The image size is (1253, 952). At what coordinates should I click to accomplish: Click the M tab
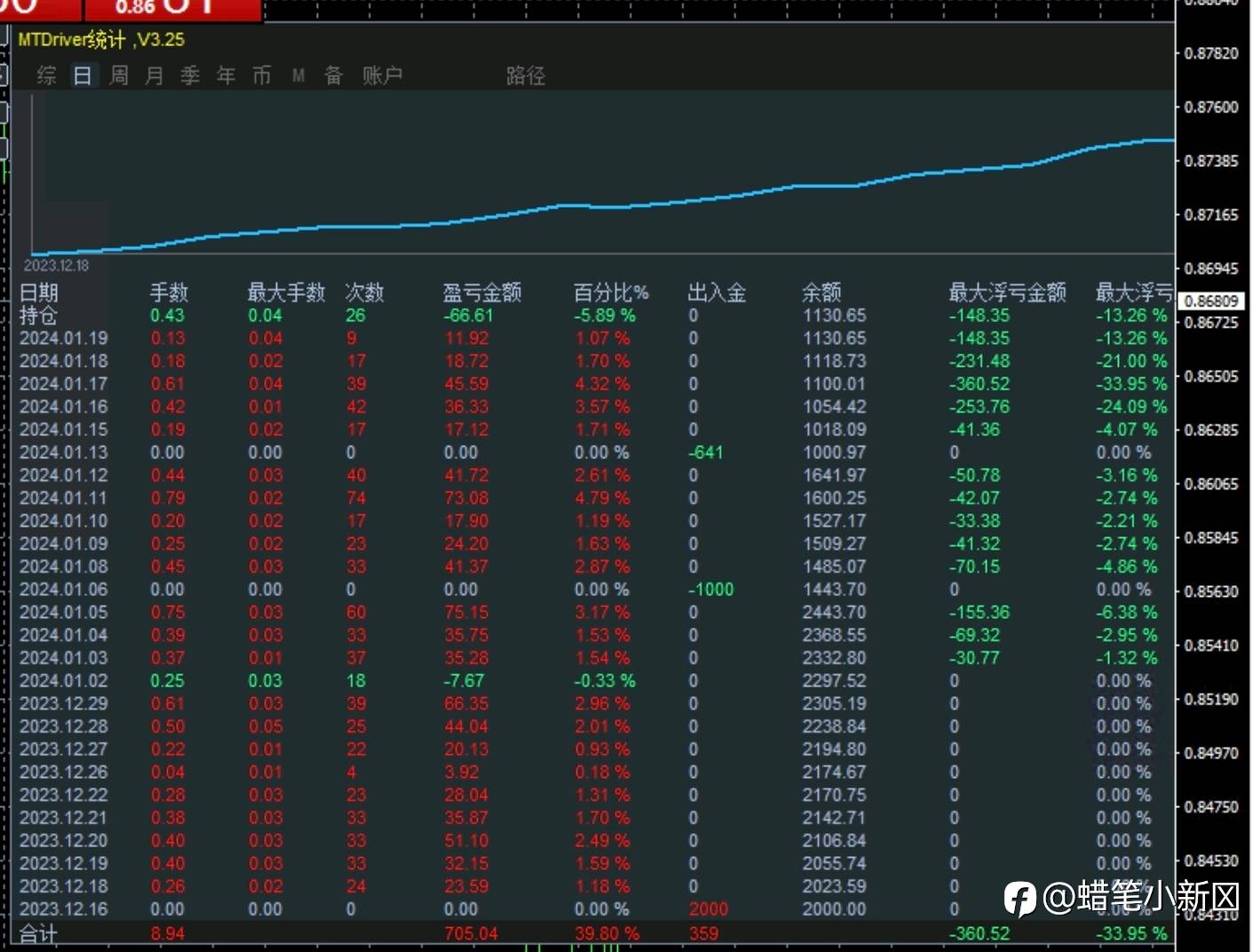point(298,76)
